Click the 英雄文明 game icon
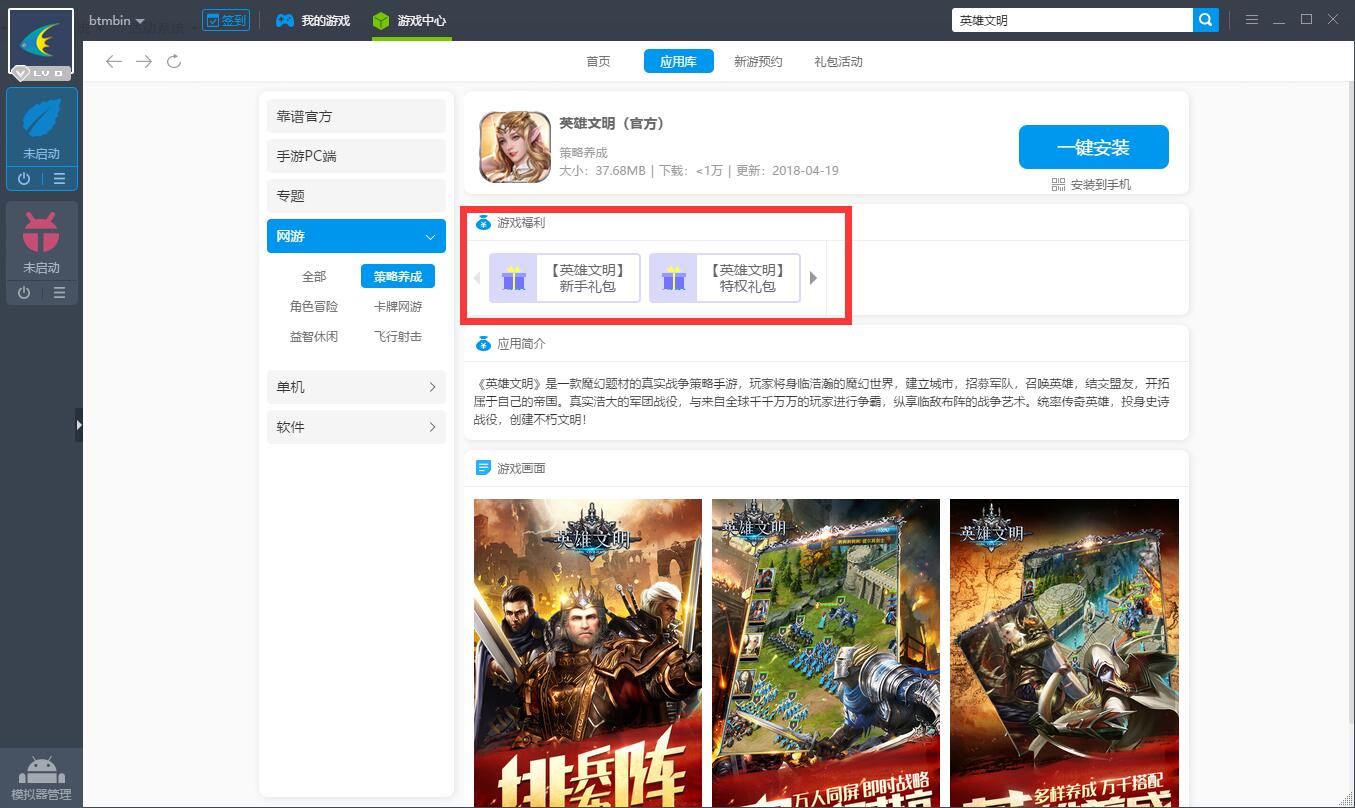The height and width of the screenshot is (808, 1355). [x=515, y=147]
